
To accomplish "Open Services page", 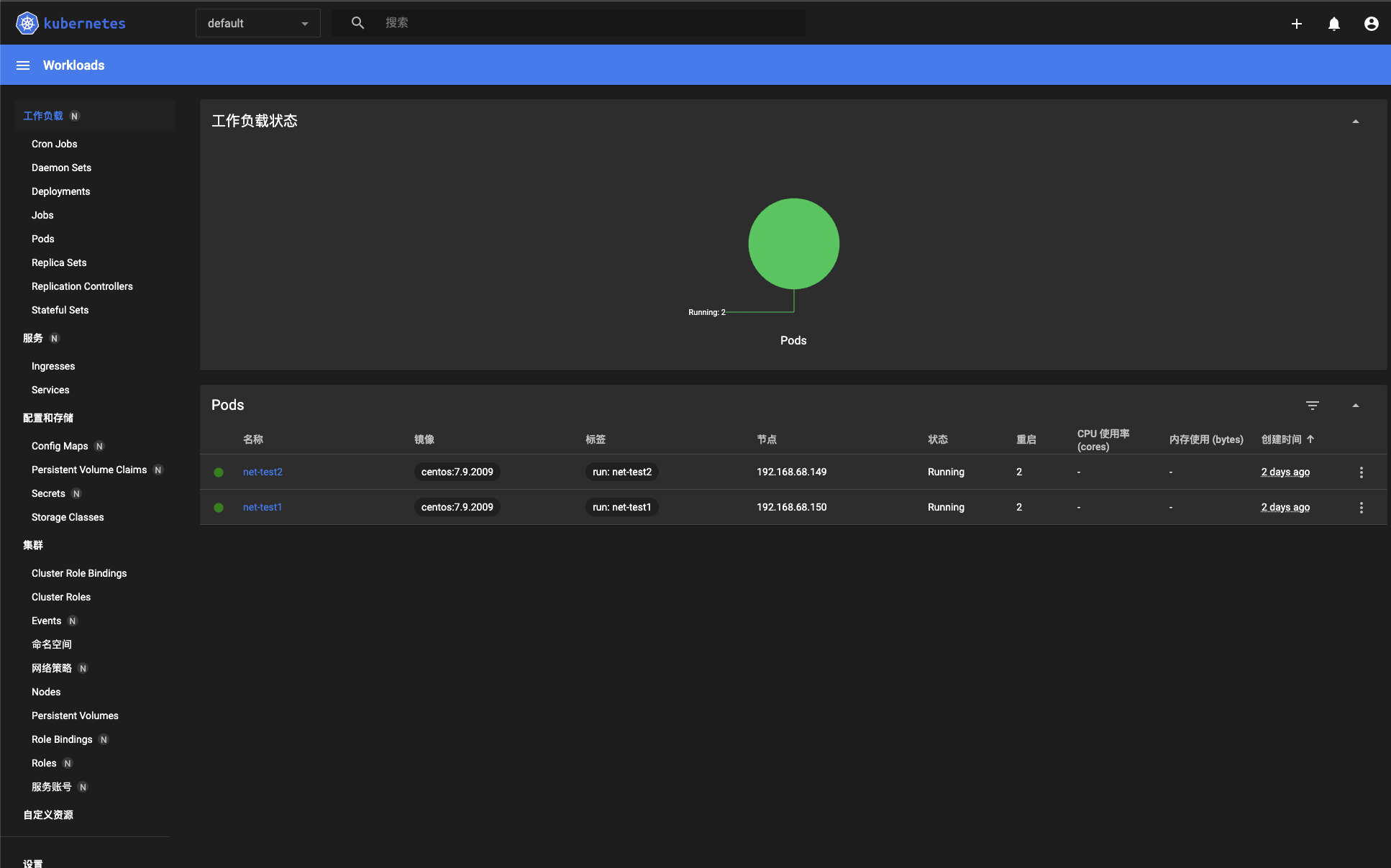I will click(x=50, y=390).
